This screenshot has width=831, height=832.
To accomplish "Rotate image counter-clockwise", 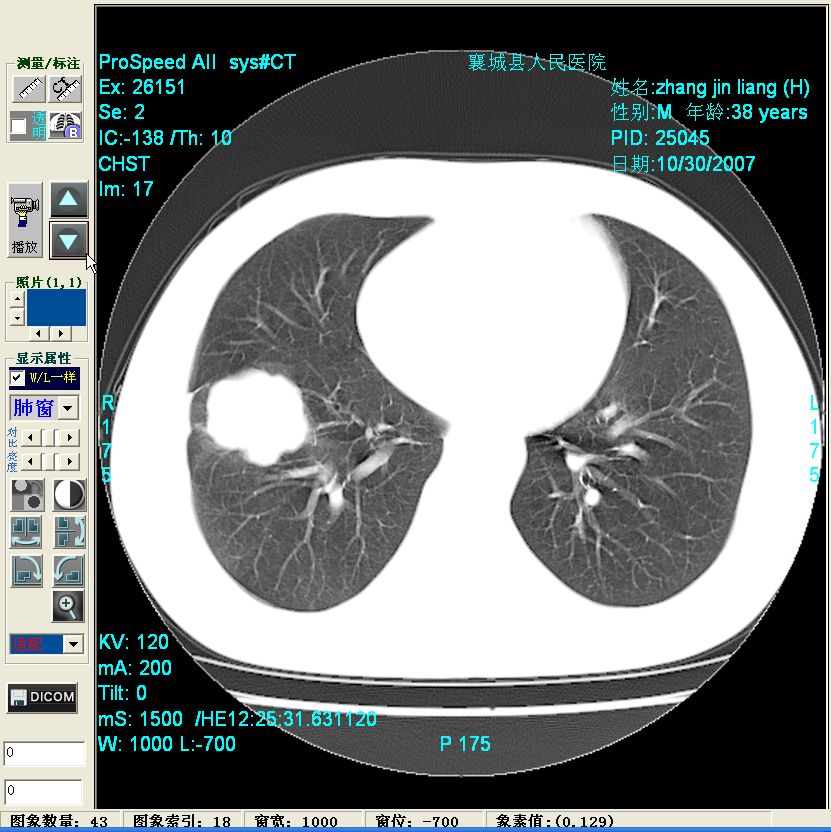I will pos(69,570).
